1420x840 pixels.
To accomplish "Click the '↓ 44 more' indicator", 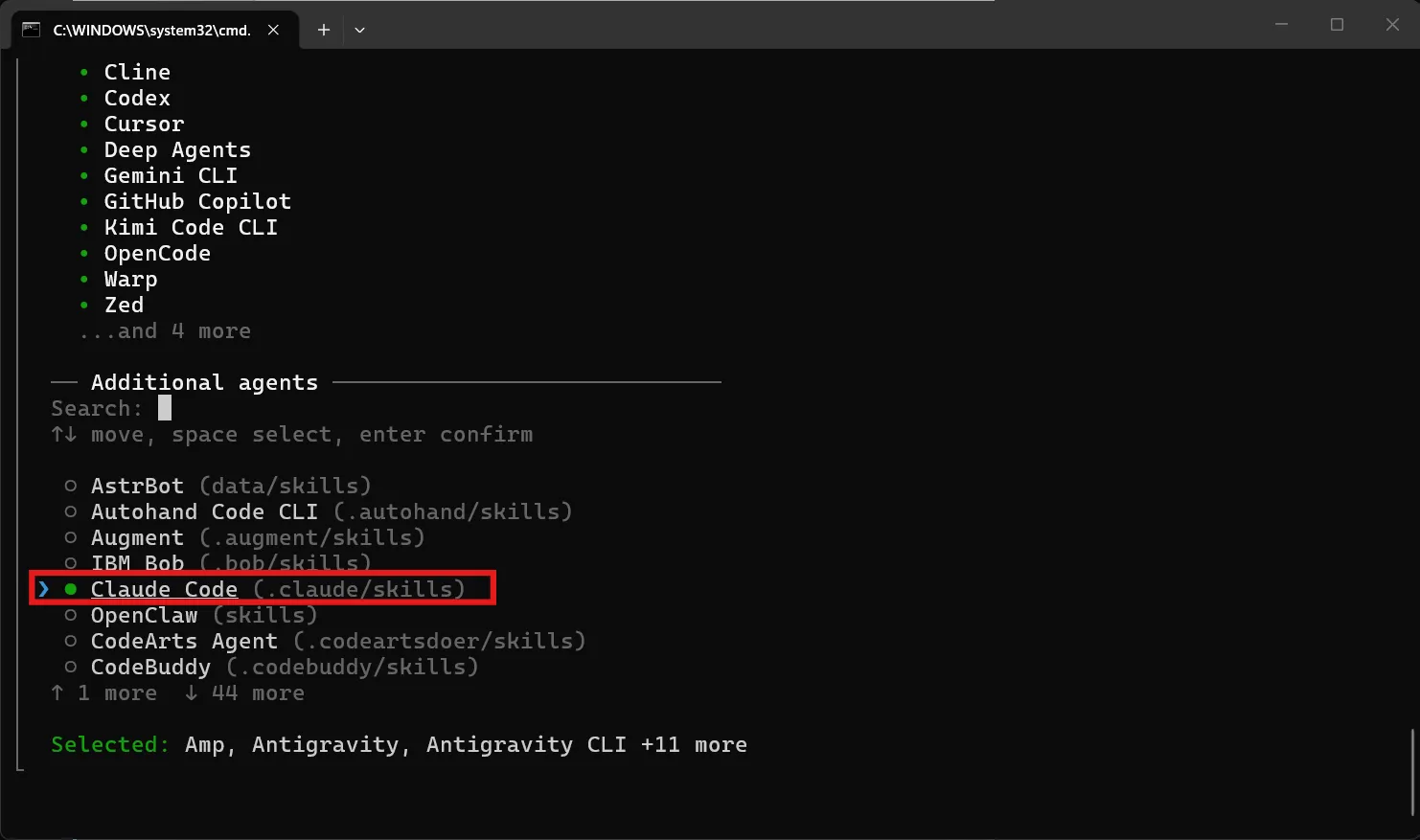I will (244, 692).
